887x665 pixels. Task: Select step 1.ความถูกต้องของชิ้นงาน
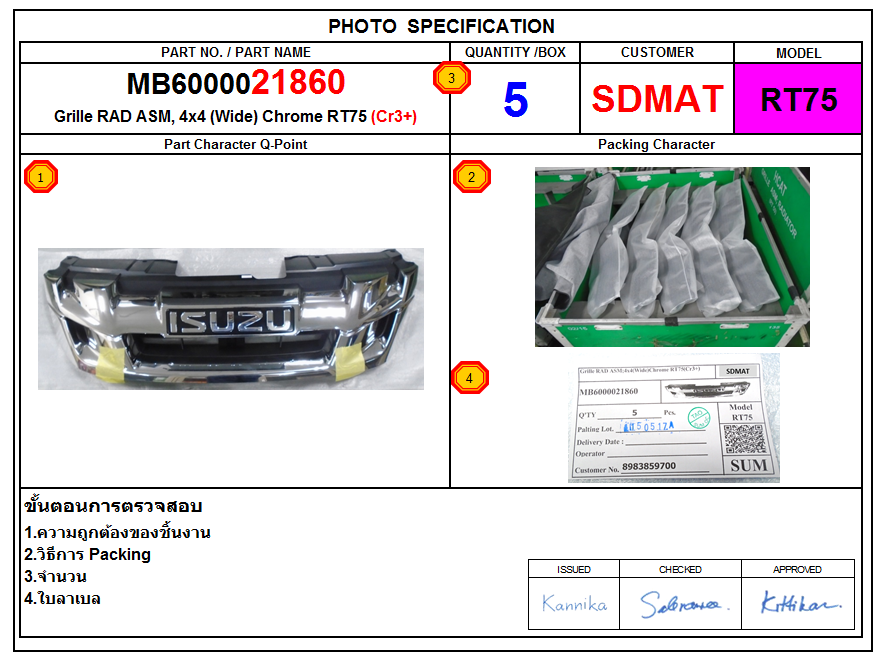coord(118,532)
